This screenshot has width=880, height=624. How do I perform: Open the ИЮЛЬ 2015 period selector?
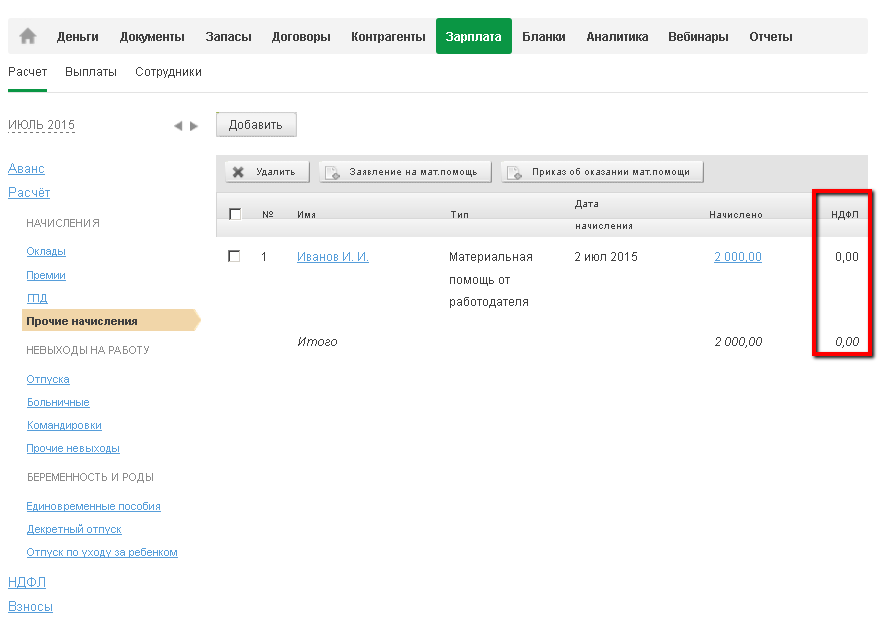tap(42, 125)
